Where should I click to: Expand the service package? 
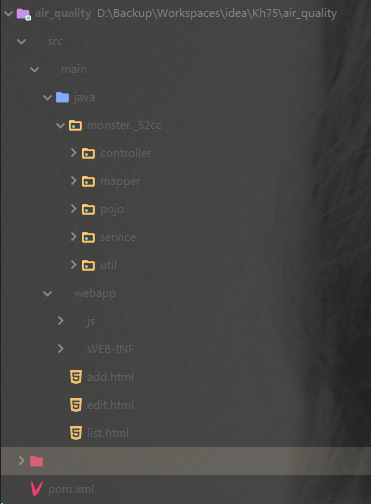(x=73, y=237)
